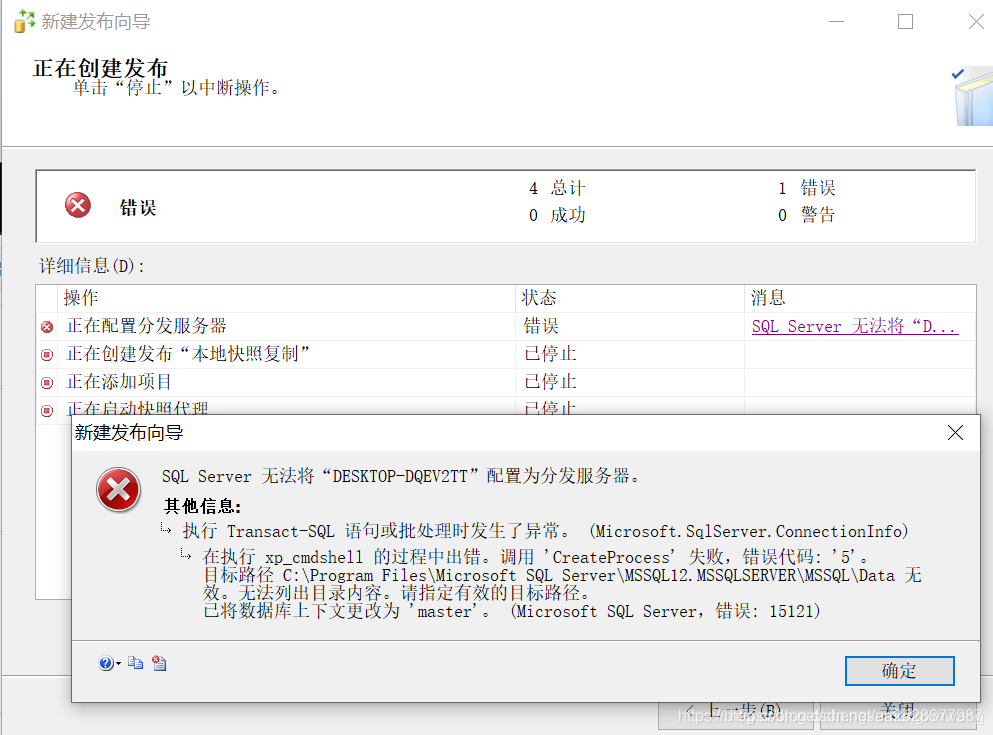Select the 正在创建发布“本地快照复制” row
The width and height of the screenshot is (993, 735).
coord(505,354)
